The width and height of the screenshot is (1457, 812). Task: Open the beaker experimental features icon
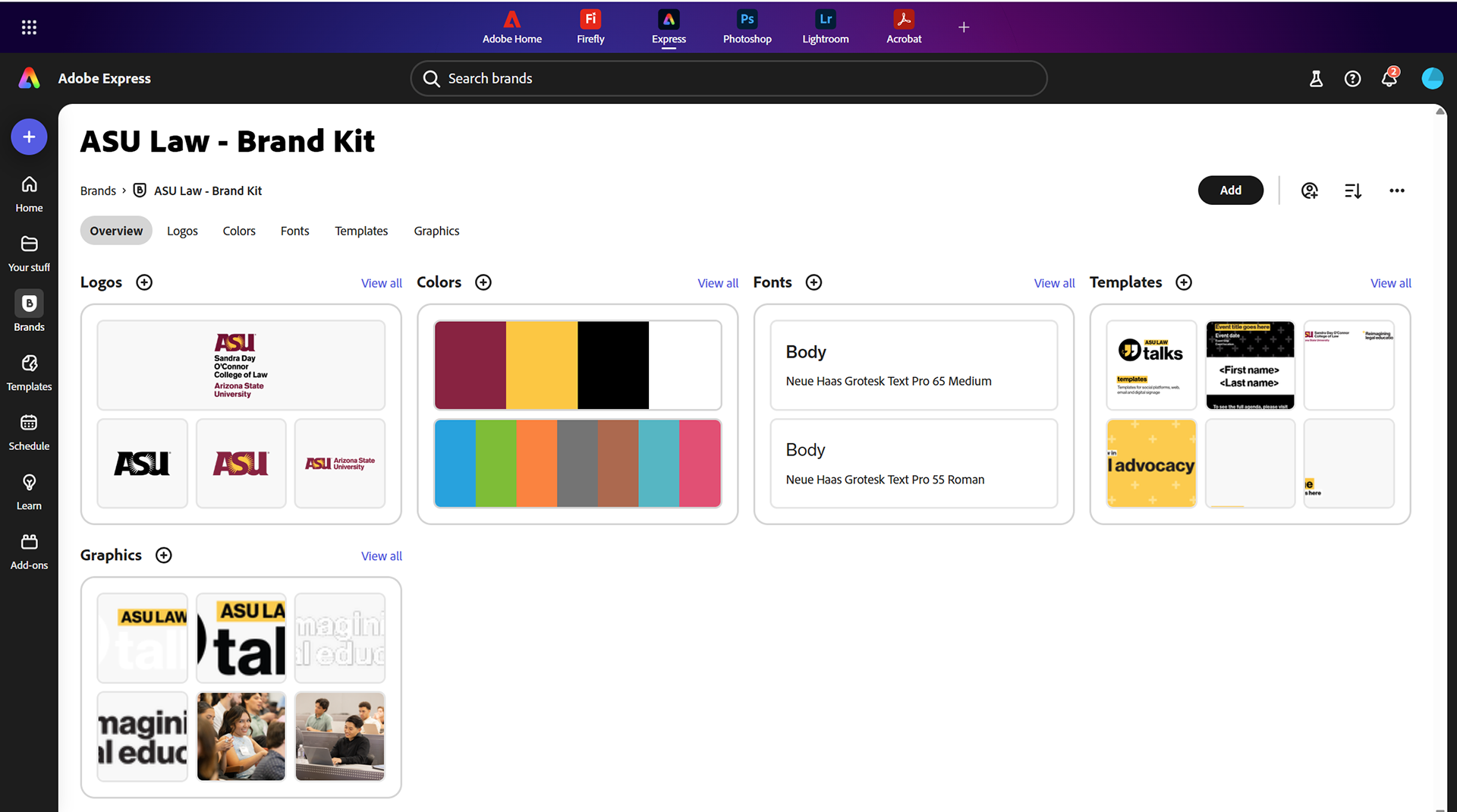coord(1316,78)
